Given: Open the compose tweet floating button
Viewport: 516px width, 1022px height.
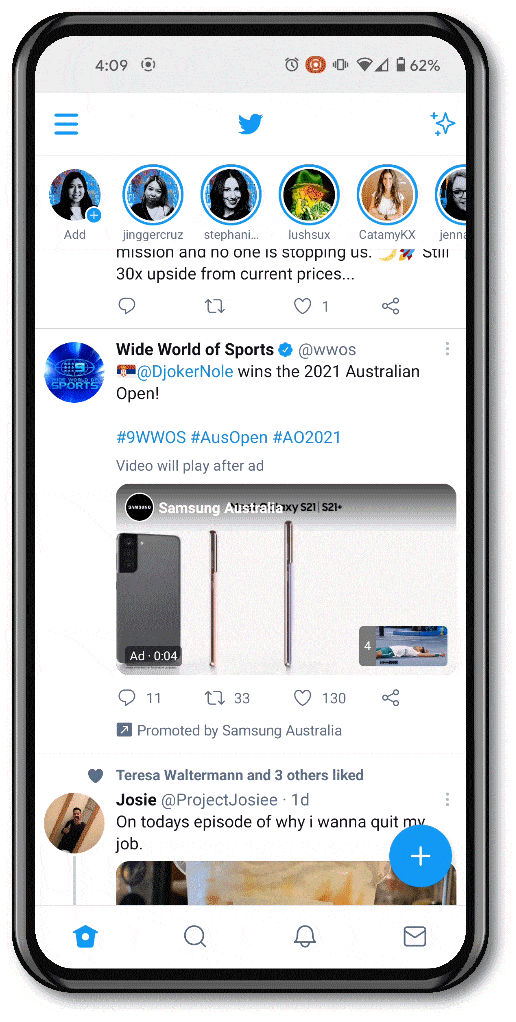Looking at the screenshot, I should (x=420, y=856).
